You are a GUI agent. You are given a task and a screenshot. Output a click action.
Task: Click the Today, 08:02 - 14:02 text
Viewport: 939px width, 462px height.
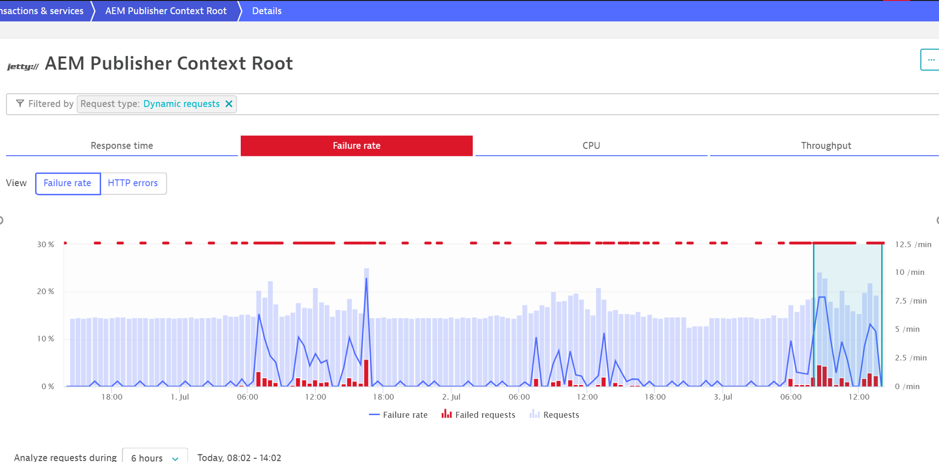(239, 457)
